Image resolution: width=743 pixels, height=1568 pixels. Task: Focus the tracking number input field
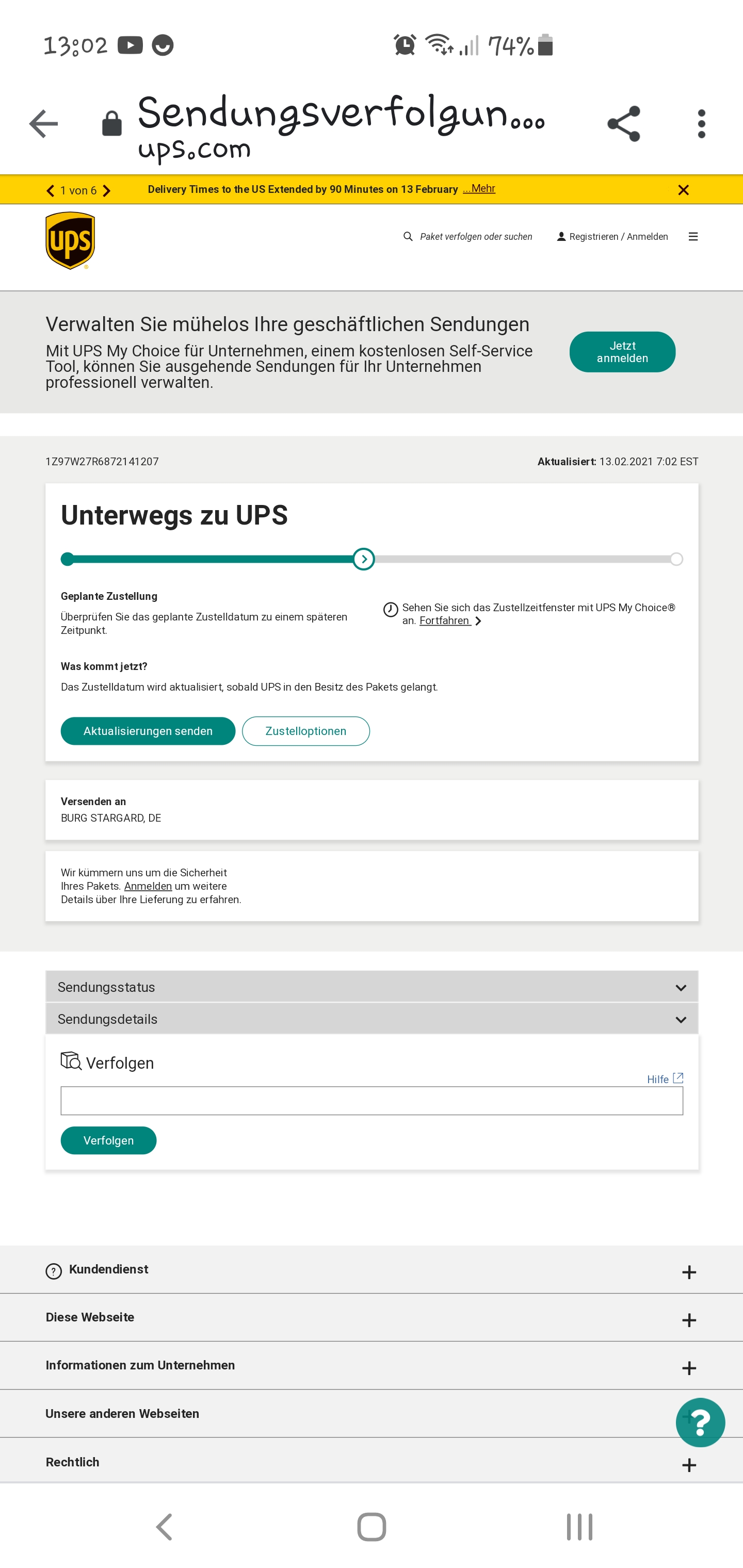(x=372, y=1101)
